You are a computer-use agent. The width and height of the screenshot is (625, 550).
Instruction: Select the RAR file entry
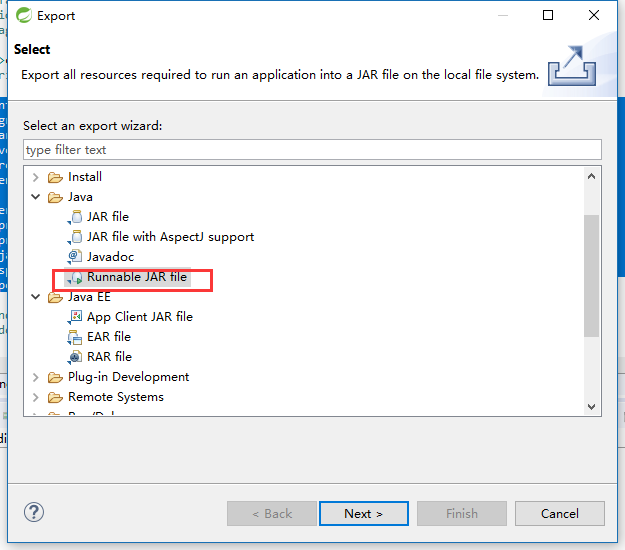coord(109,357)
